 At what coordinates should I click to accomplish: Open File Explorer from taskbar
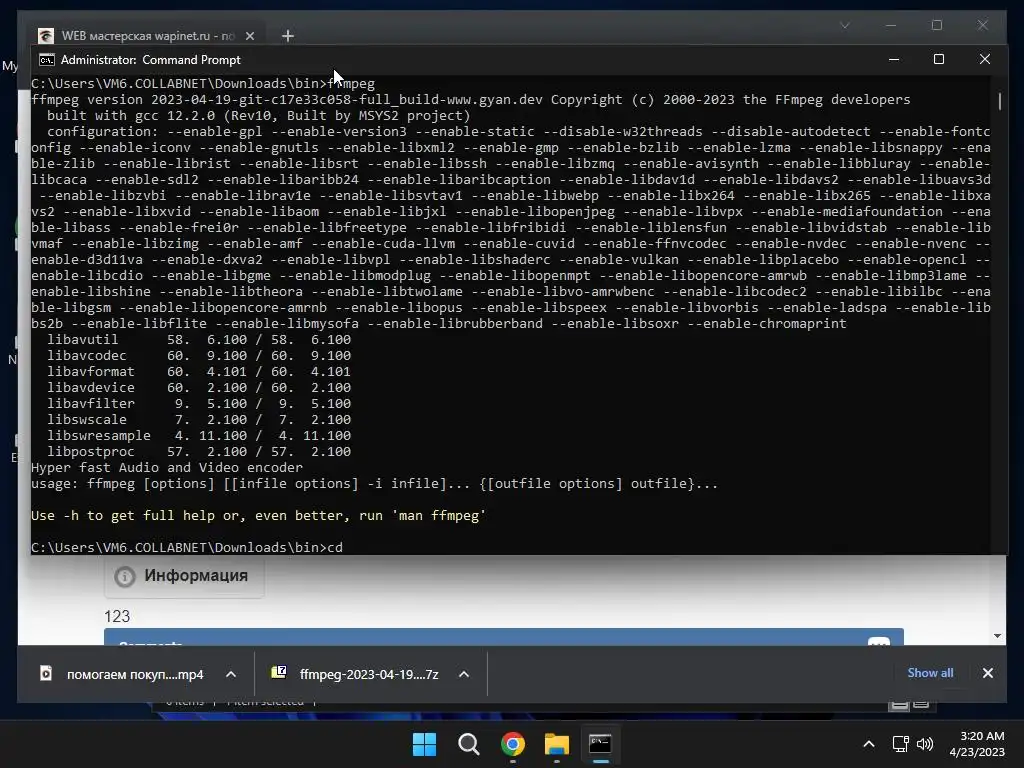tap(557, 744)
